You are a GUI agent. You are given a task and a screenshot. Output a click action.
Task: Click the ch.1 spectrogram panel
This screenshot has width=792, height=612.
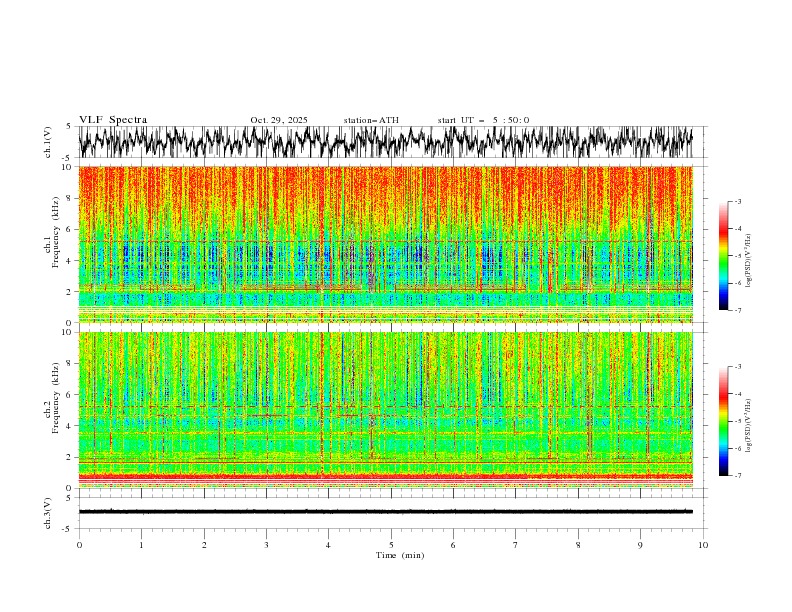pyautogui.click(x=385, y=244)
